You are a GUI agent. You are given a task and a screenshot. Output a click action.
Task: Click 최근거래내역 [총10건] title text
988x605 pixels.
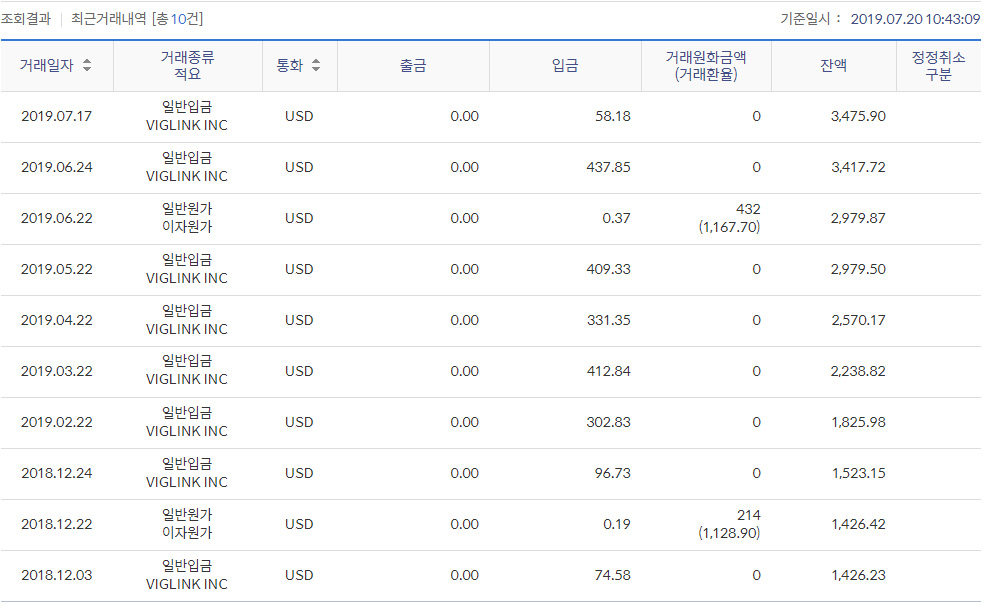coord(137,19)
